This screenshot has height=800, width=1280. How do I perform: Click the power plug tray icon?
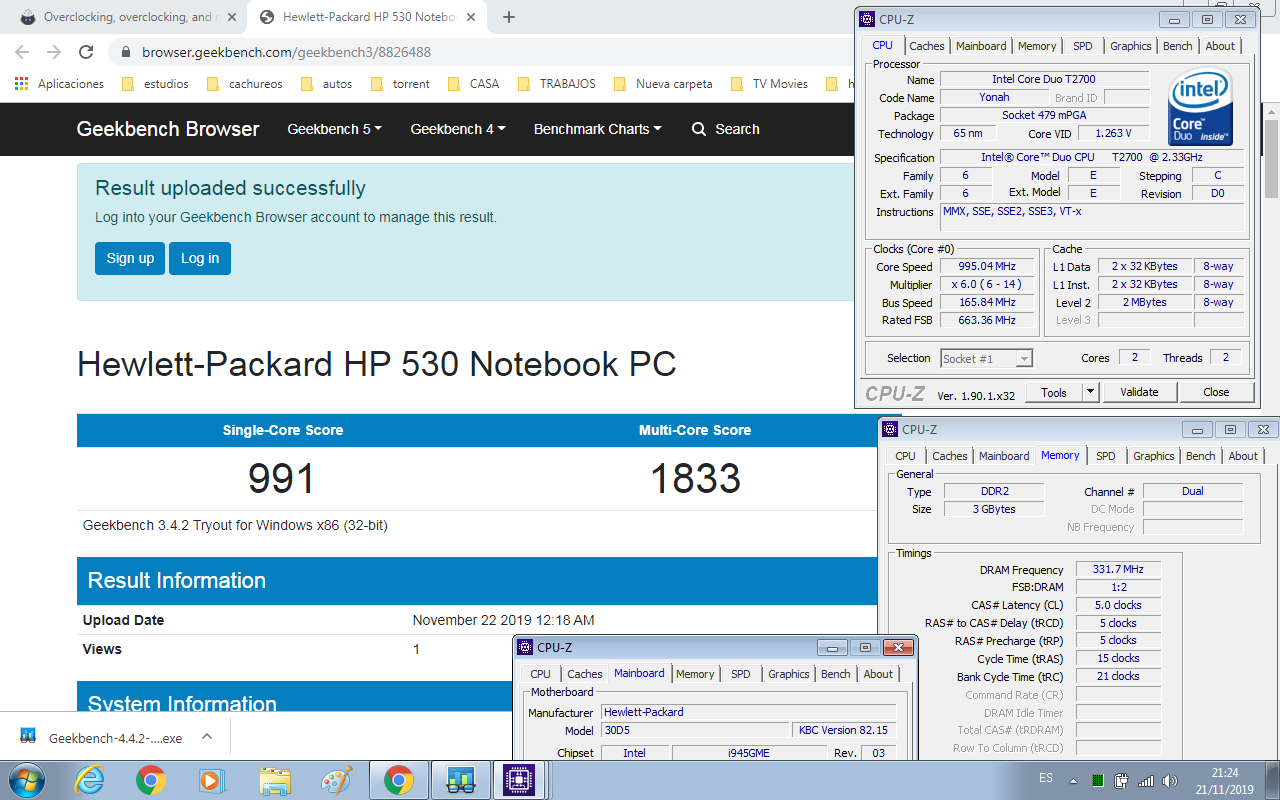click(1121, 780)
